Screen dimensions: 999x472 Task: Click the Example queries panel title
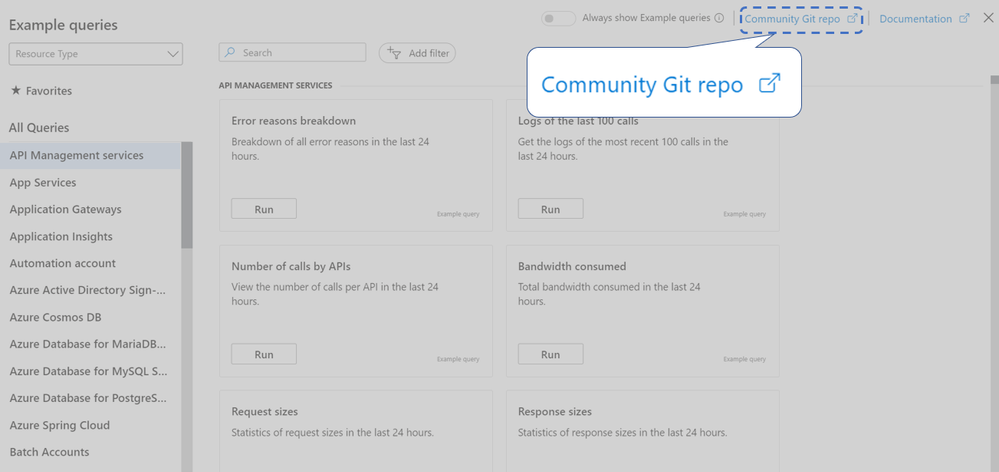pos(63,25)
